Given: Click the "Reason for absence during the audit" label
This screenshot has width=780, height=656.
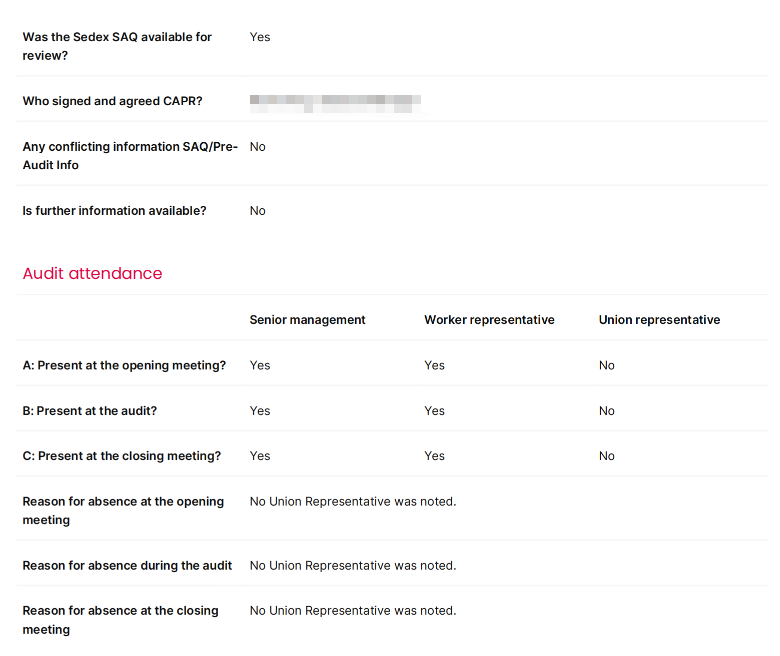Looking at the screenshot, I should [x=127, y=566].
